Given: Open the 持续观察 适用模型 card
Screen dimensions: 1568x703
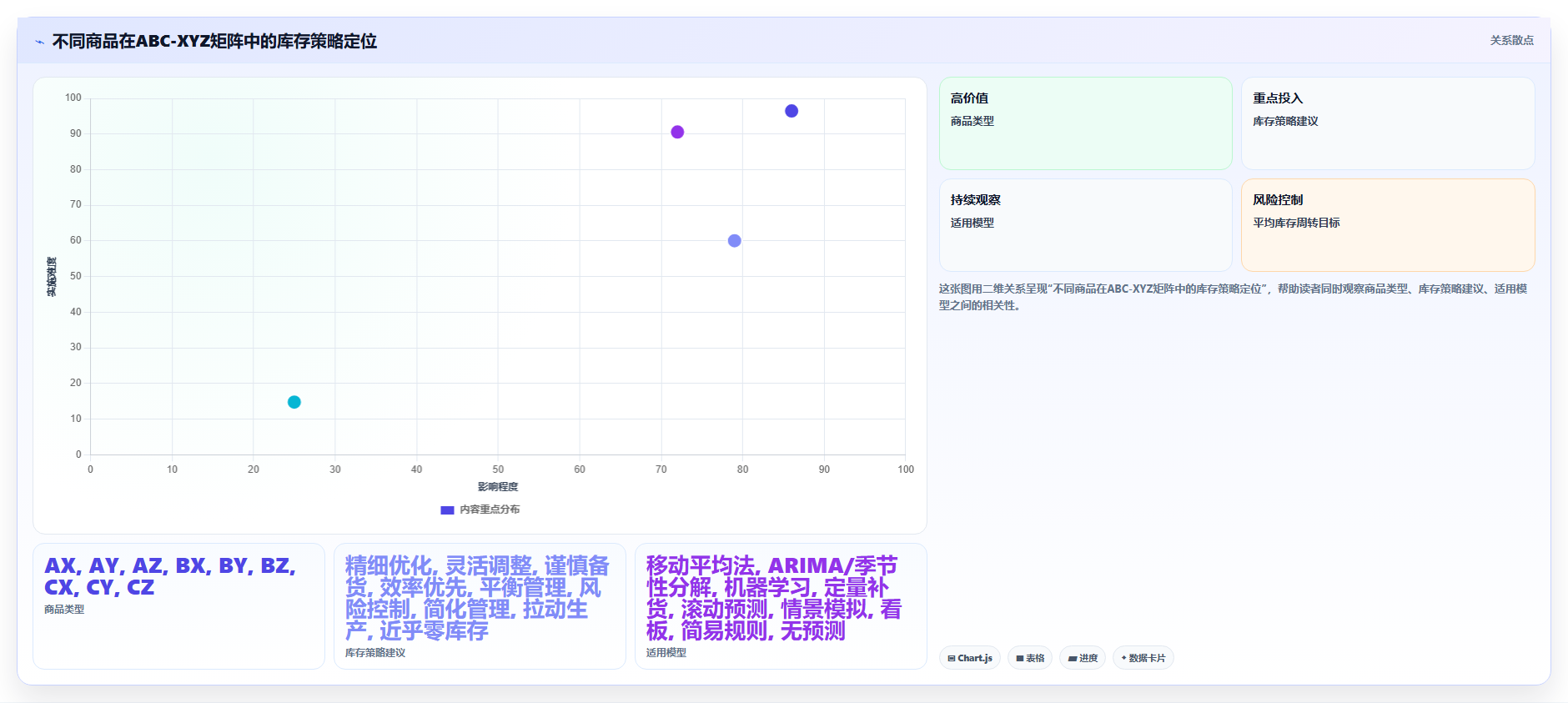Looking at the screenshot, I should (x=1085, y=225).
